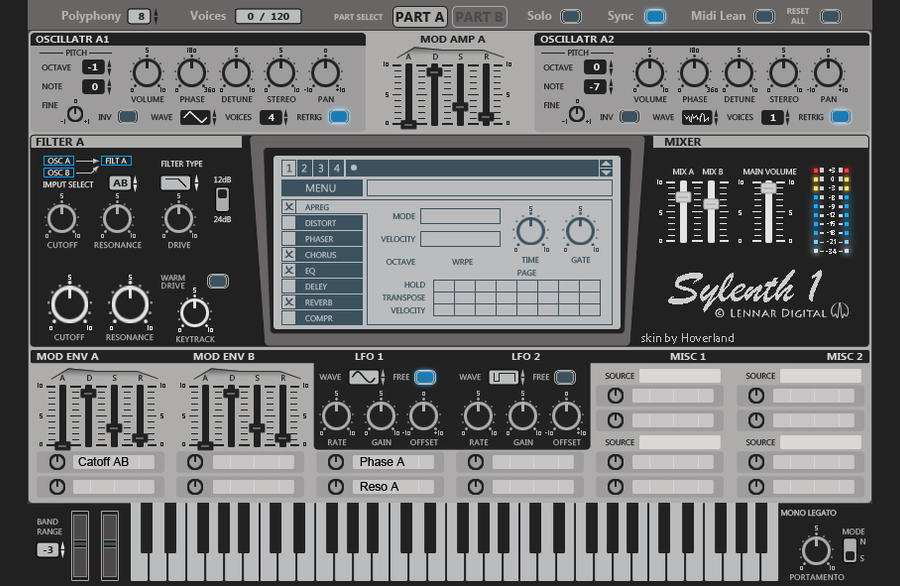This screenshot has width=900, height=586.
Task: Click the Oscillator A1 Fine tune knob
Action: [75, 114]
